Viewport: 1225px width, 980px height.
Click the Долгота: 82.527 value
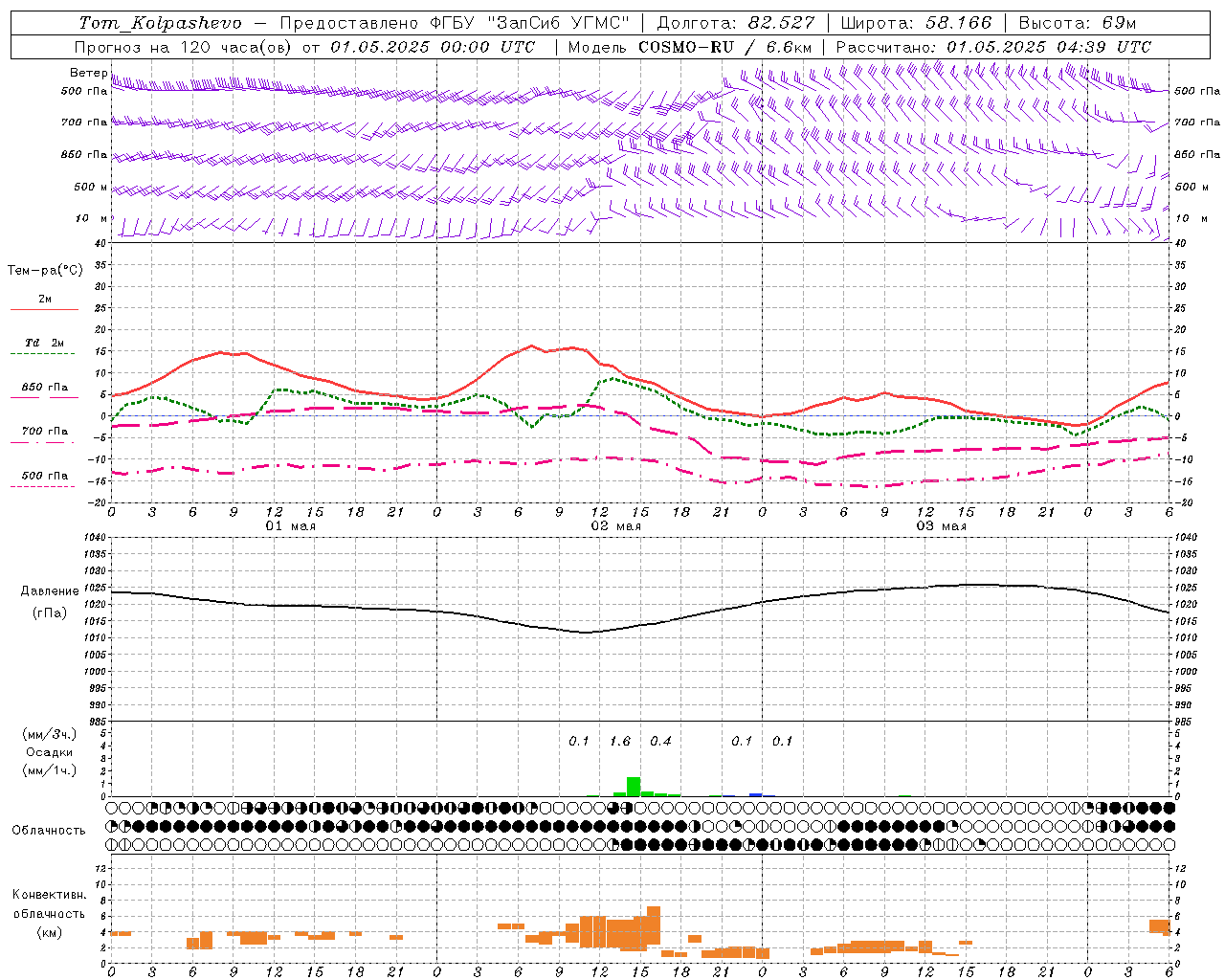pos(735,23)
